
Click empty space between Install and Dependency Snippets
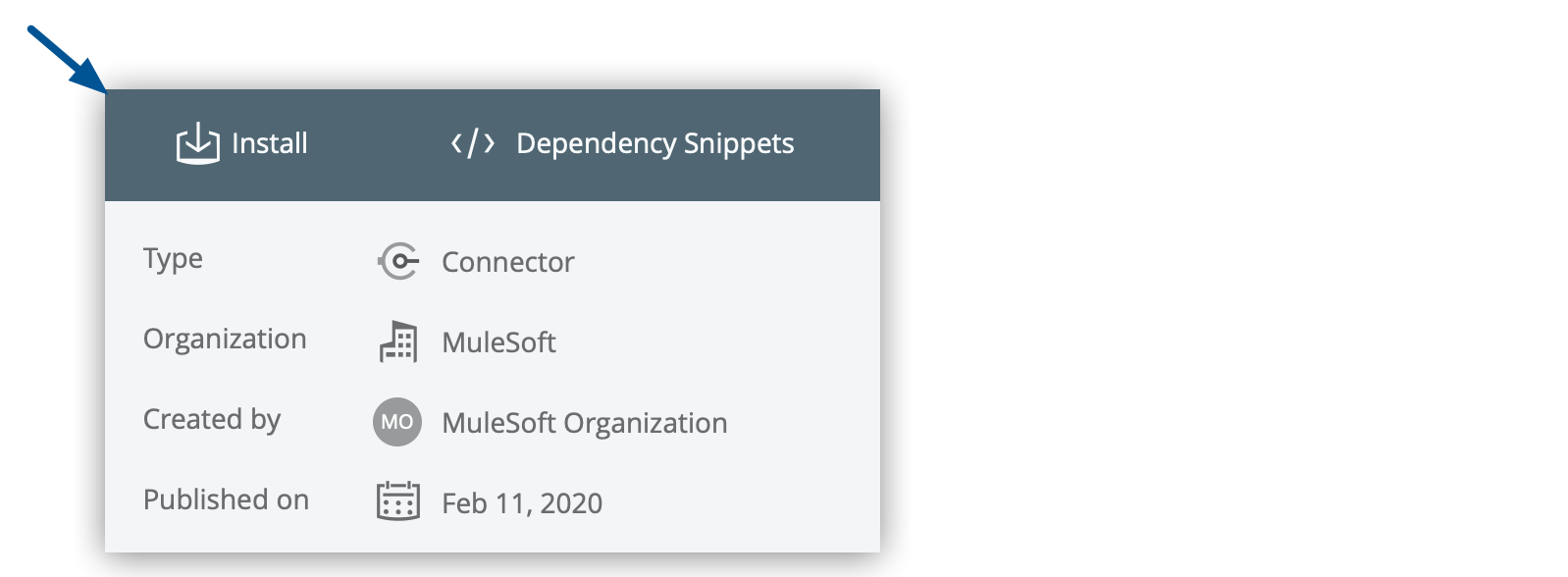pyautogui.click(x=378, y=144)
